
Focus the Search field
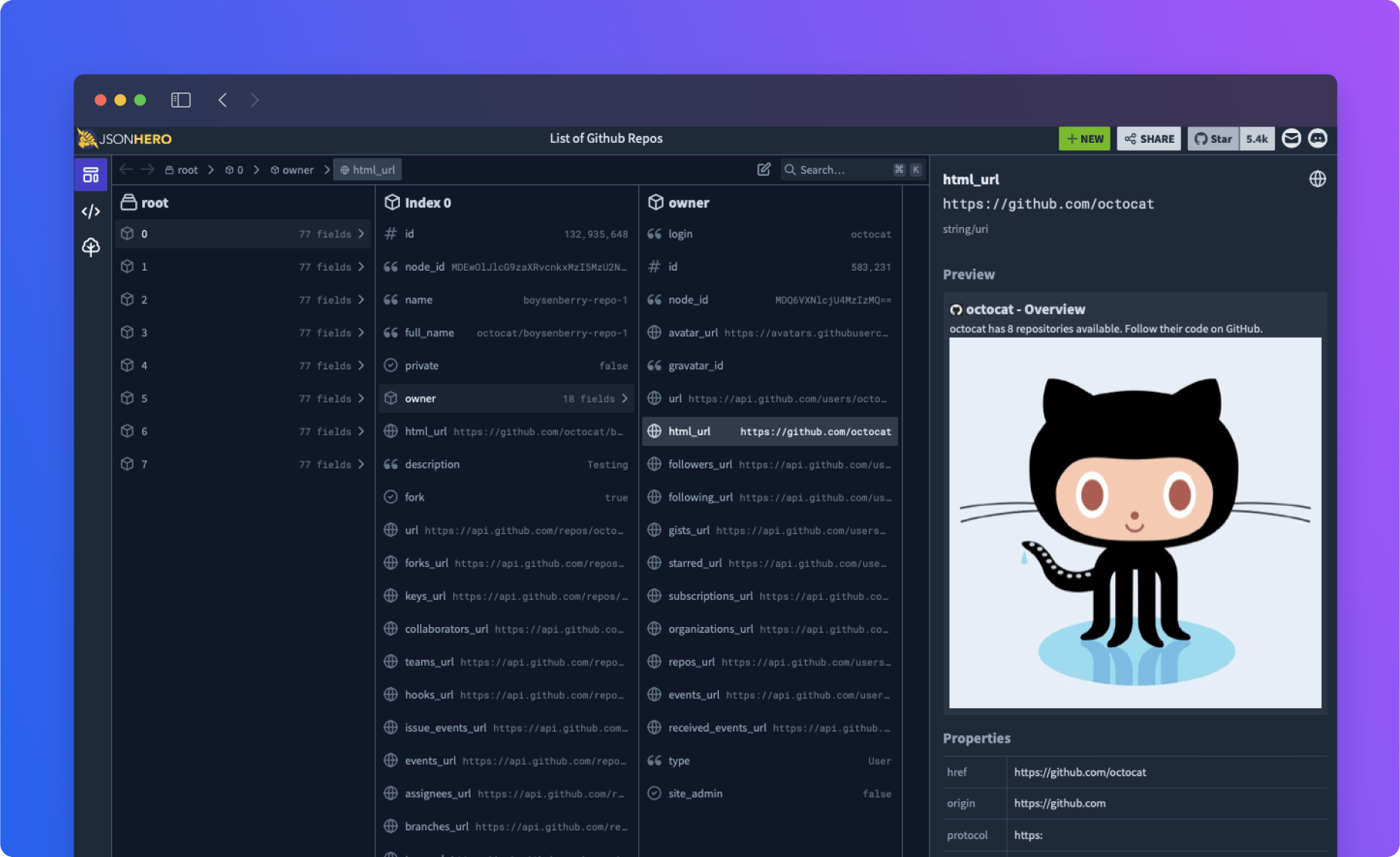pos(853,170)
